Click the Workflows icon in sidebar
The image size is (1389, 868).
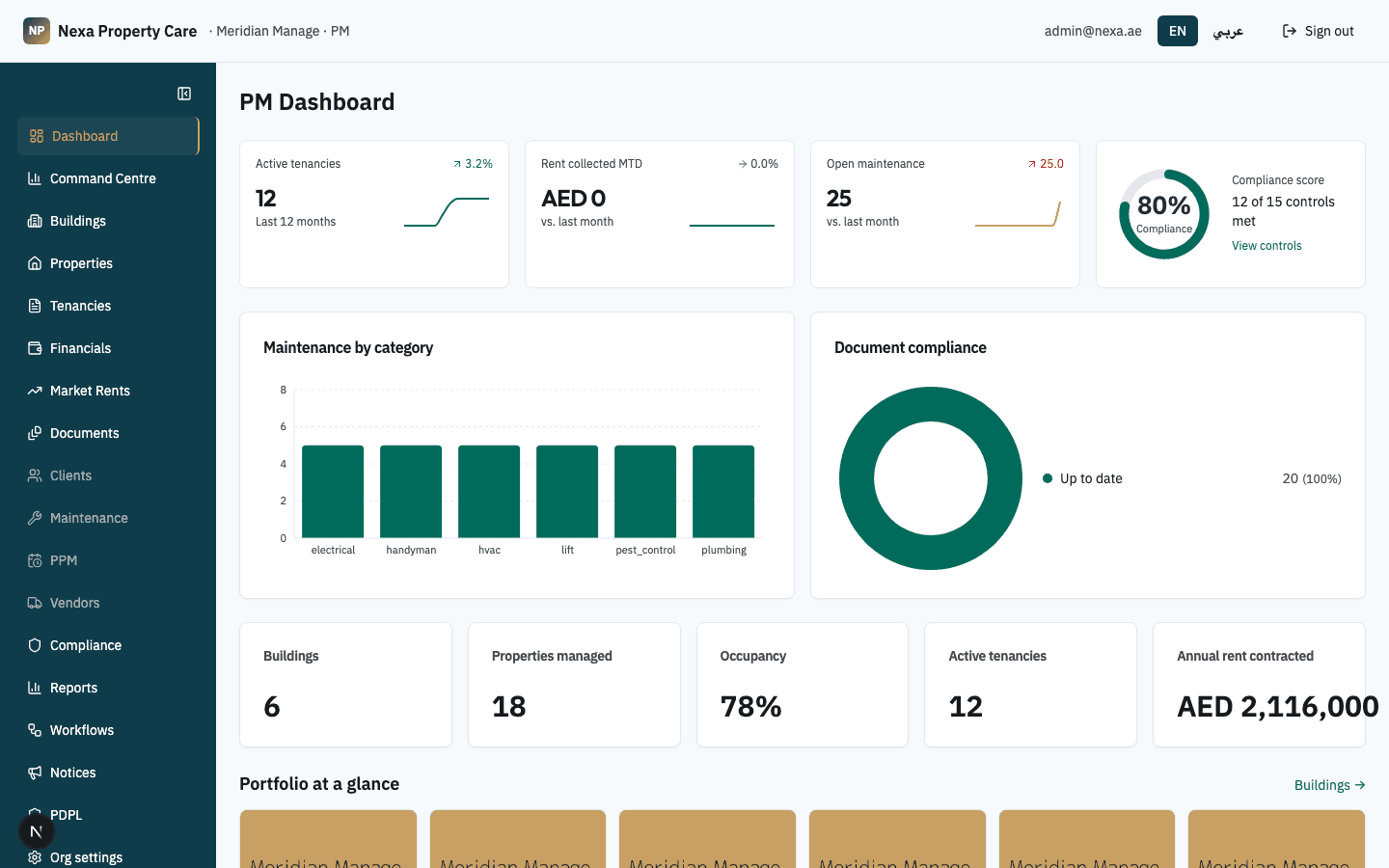pyautogui.click(x=35, y=730)
